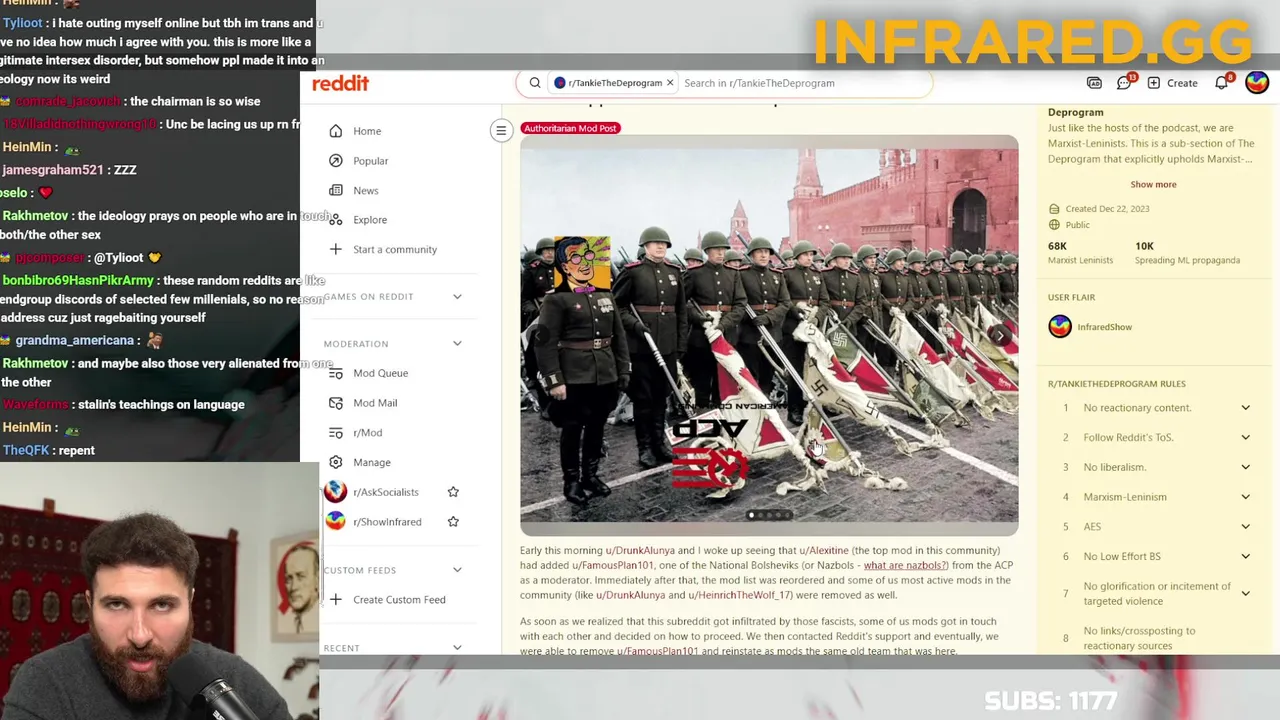Click the Mod Mail envelope icon
Image resolution: width=1280 pixels, height=720 pixels.
(x=335, y=403)
